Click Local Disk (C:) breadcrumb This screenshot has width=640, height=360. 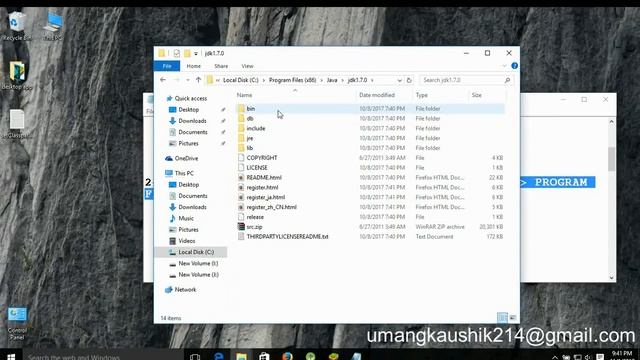pos(240,80)
